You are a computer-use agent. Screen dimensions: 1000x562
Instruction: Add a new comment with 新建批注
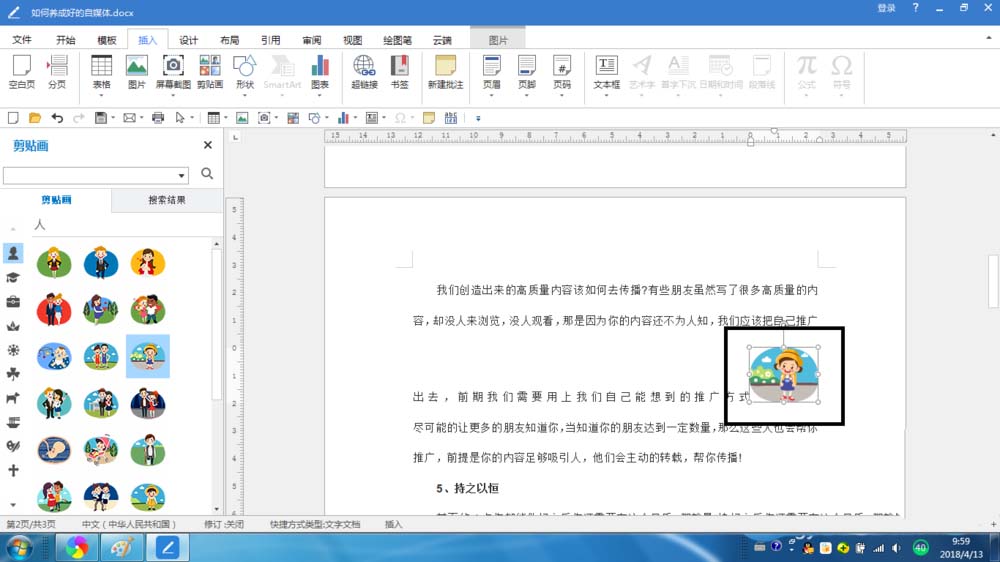445,72
